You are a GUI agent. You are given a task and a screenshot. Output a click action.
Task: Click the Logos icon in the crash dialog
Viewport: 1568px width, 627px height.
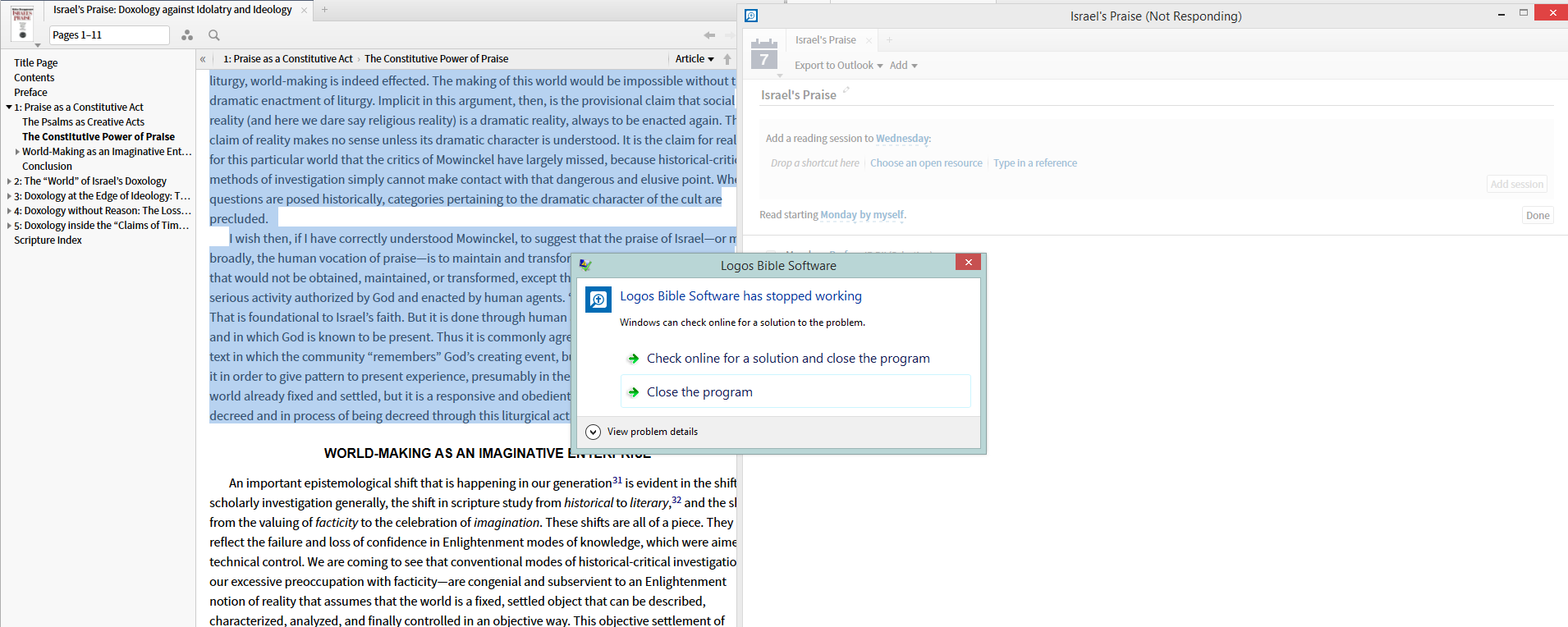598,300
